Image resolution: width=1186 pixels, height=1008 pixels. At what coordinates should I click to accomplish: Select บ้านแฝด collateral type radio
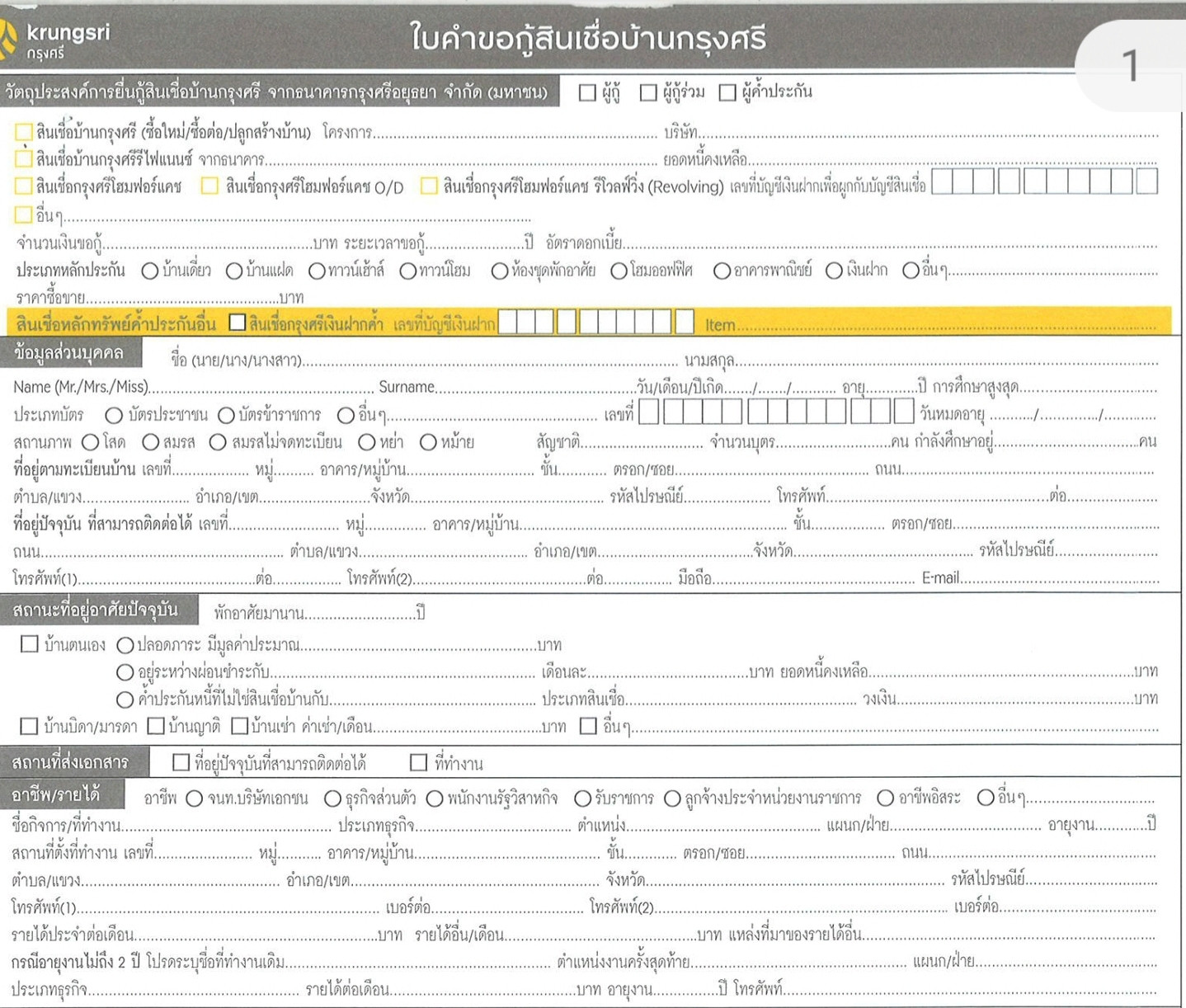[x=234, y=271]
